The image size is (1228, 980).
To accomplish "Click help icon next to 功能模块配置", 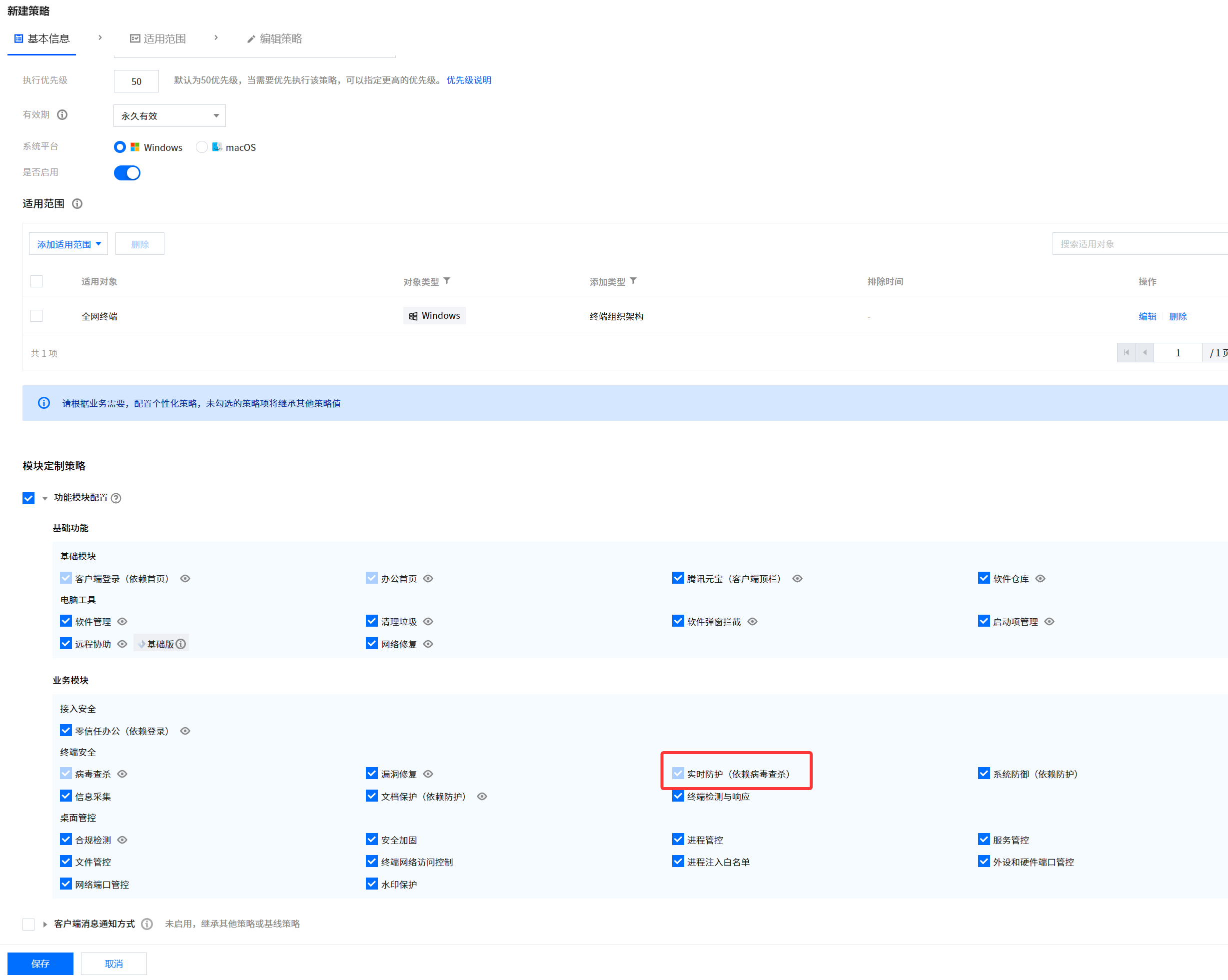I will 116,498.
